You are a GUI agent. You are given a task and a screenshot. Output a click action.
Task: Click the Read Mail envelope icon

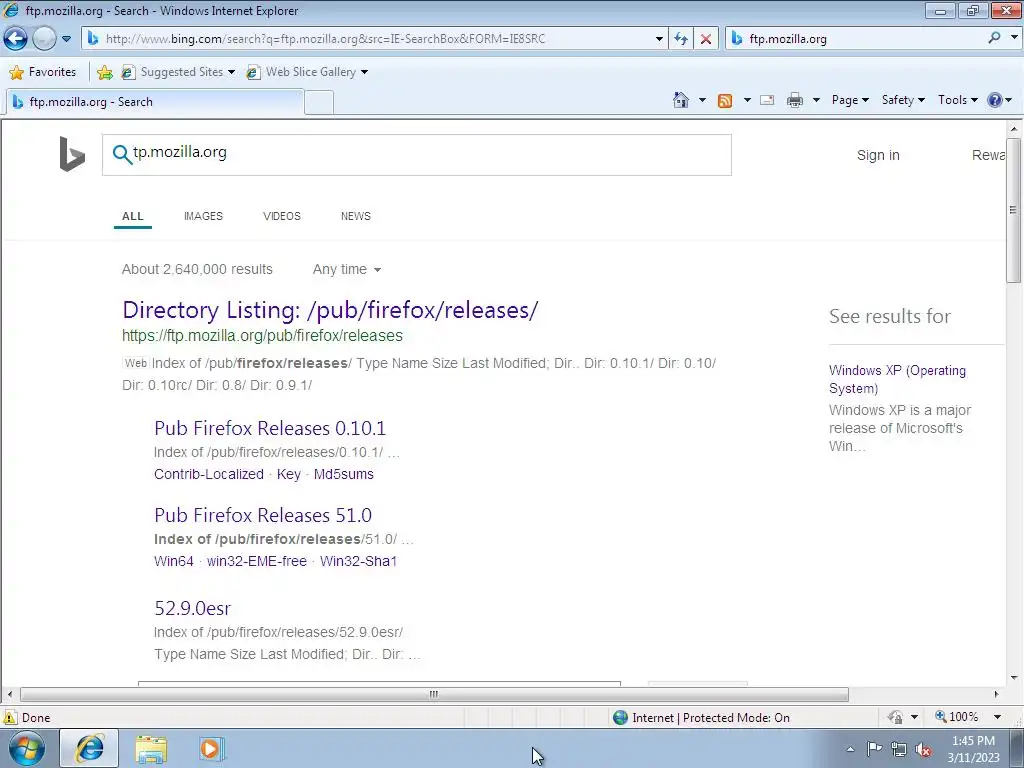click(x=767, y=100)
